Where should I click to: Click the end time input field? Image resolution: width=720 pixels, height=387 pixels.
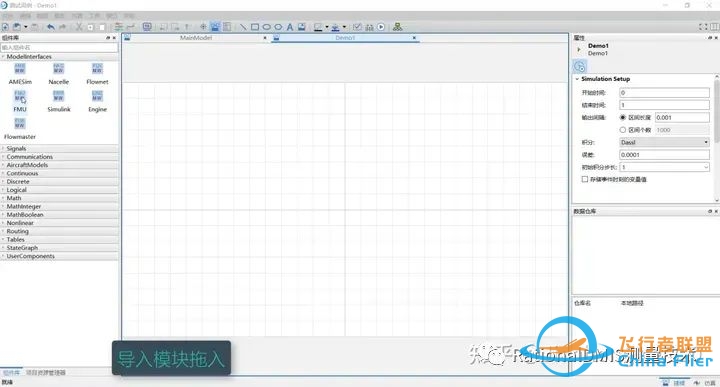664,105
